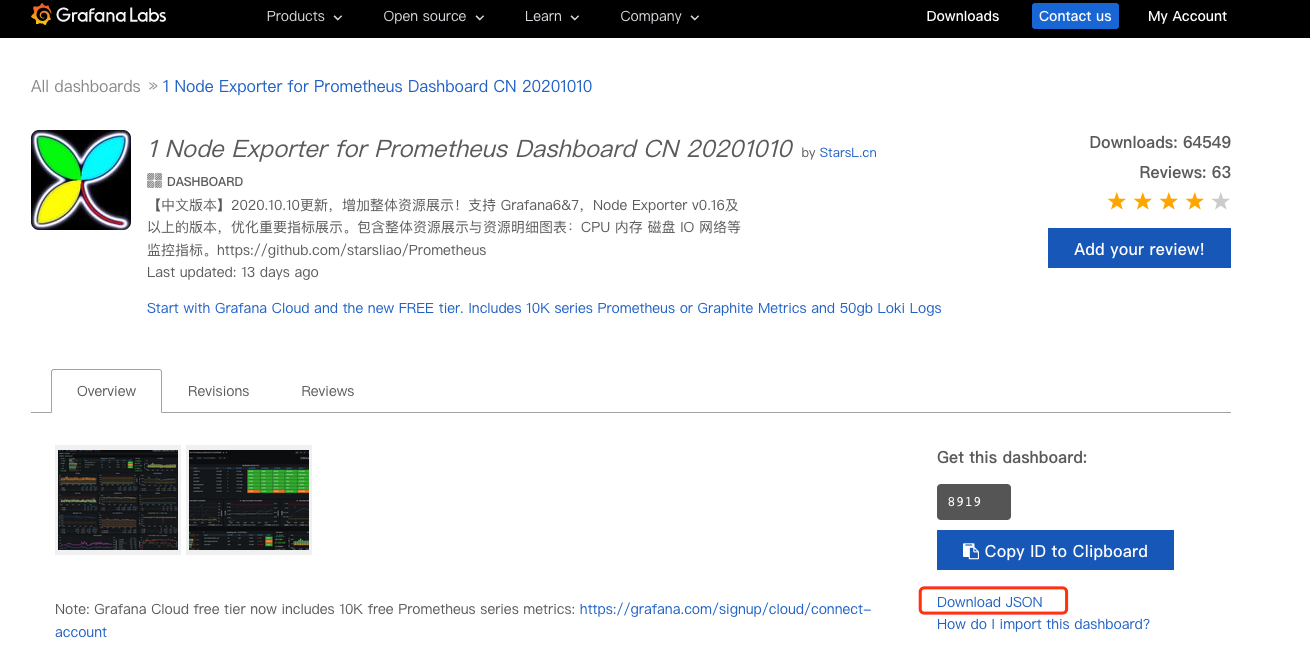Image resolution: width=1310 pixels, height=652 pixels.
Task: Expand the Learn menu
Action: pos(552,16)
